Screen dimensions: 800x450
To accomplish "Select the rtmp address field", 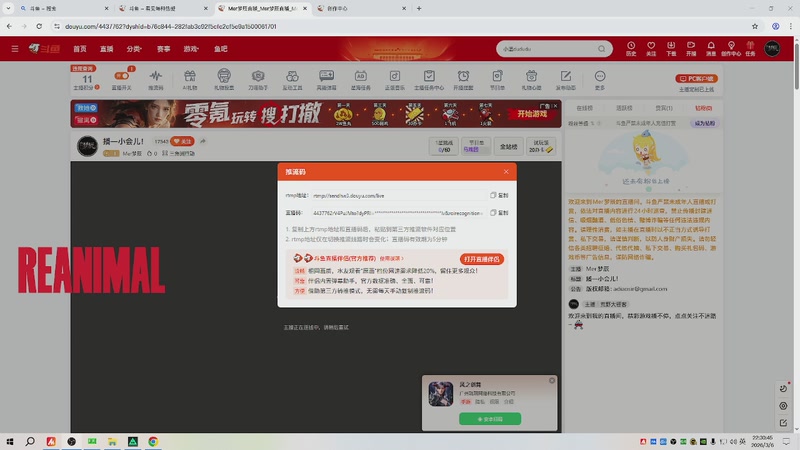I will pos(398,195).
